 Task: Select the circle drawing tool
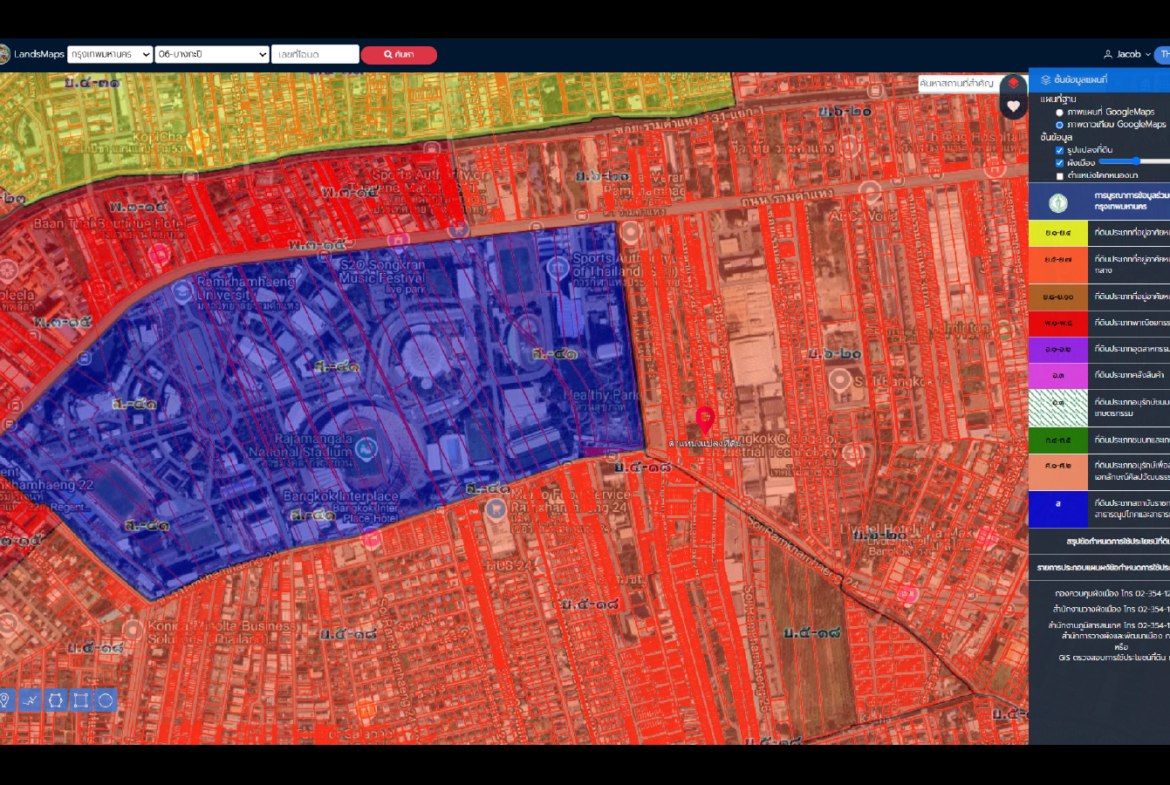click(106, 700)
